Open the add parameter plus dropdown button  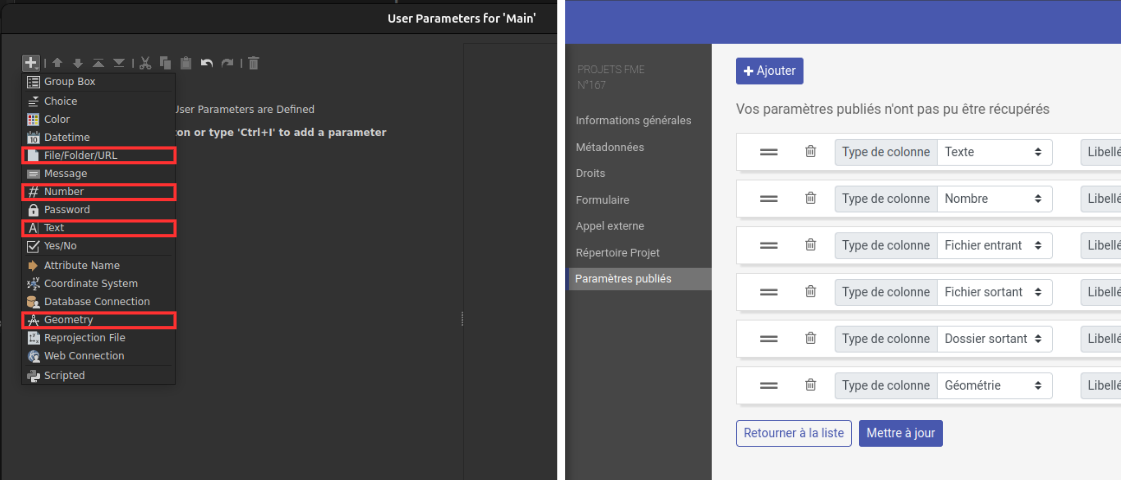pos(31,63)
